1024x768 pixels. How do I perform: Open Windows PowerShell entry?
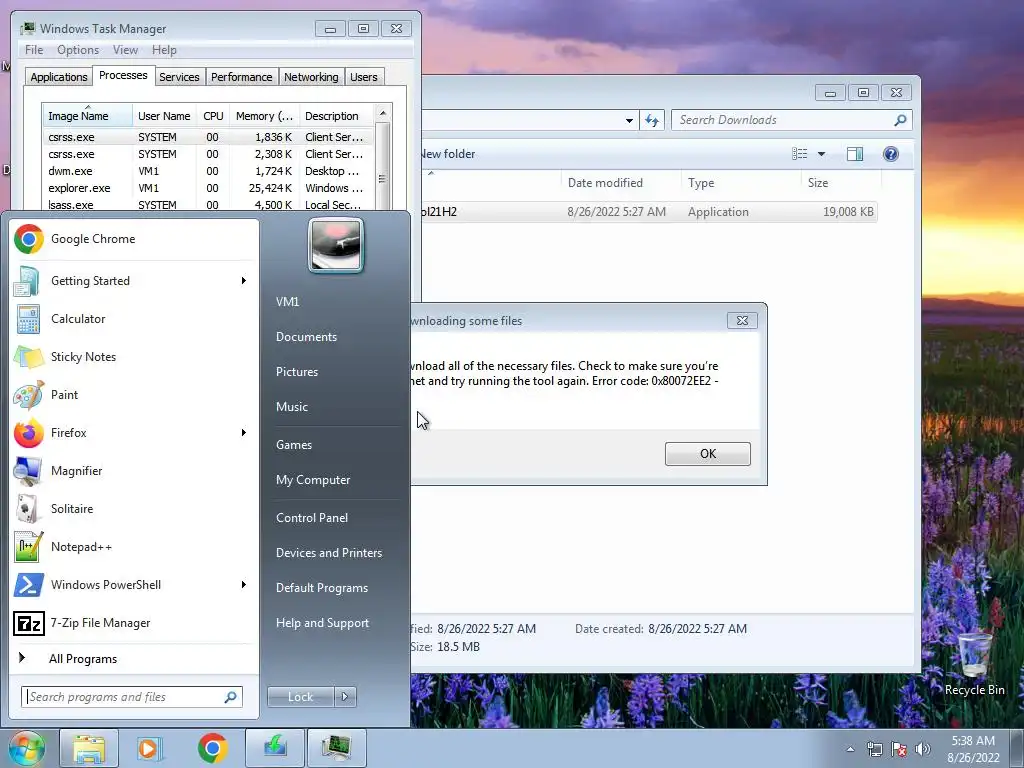[134, 584]
